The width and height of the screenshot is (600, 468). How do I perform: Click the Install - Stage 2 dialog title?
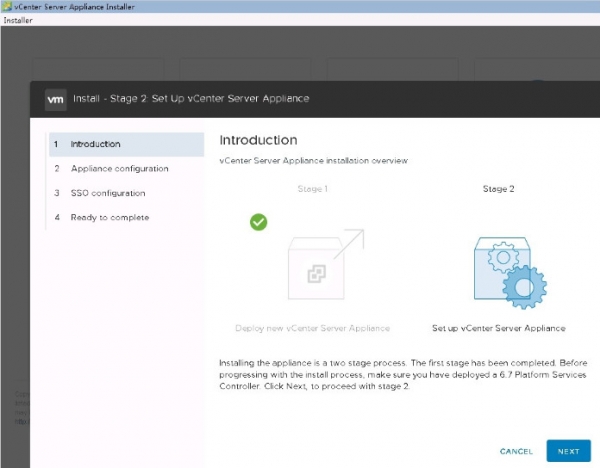[191, 99]
